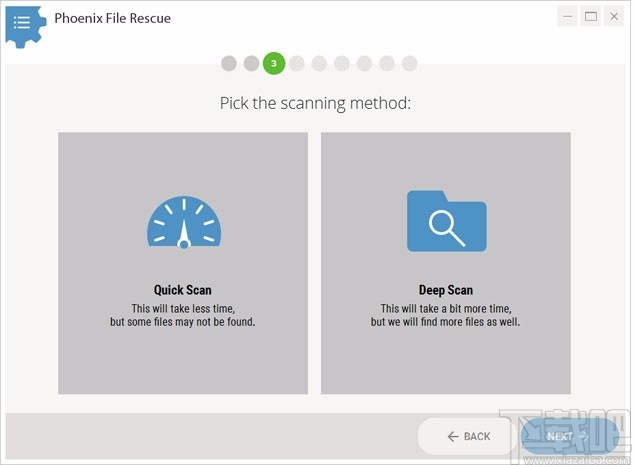Open the gear-shaped menu icon
Image resolution: width=634 pixels, height=465 pixels.
click(x=24, y=24)
